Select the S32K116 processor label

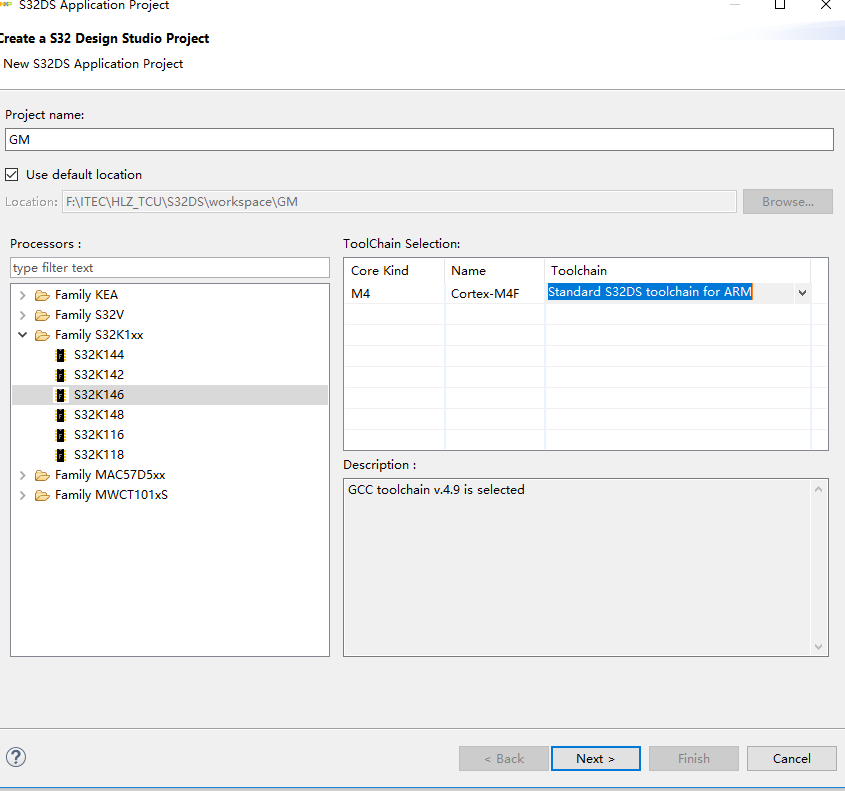(x=99, y=435)
